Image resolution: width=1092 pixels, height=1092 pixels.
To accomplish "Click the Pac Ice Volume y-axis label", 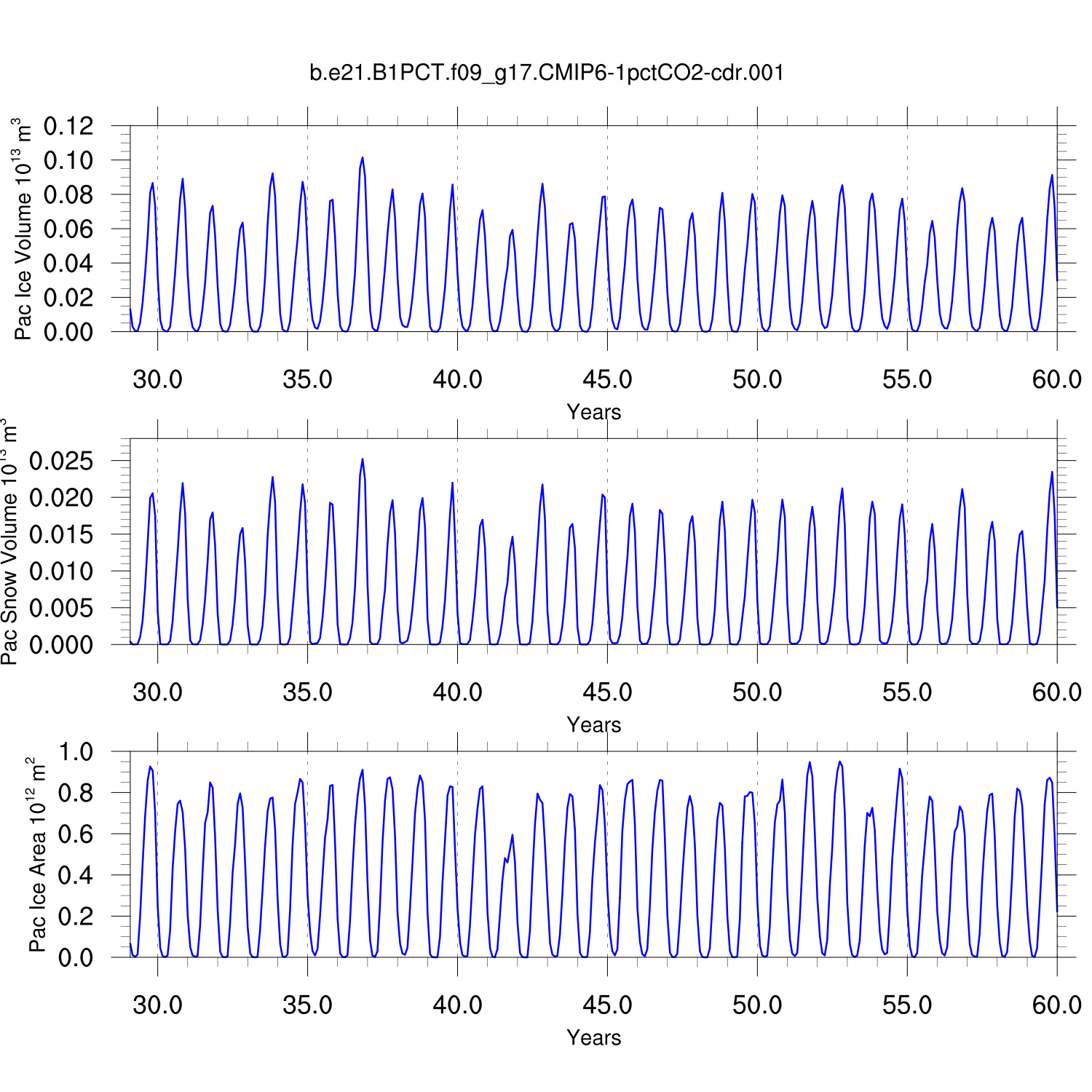I will pos(23,229).
